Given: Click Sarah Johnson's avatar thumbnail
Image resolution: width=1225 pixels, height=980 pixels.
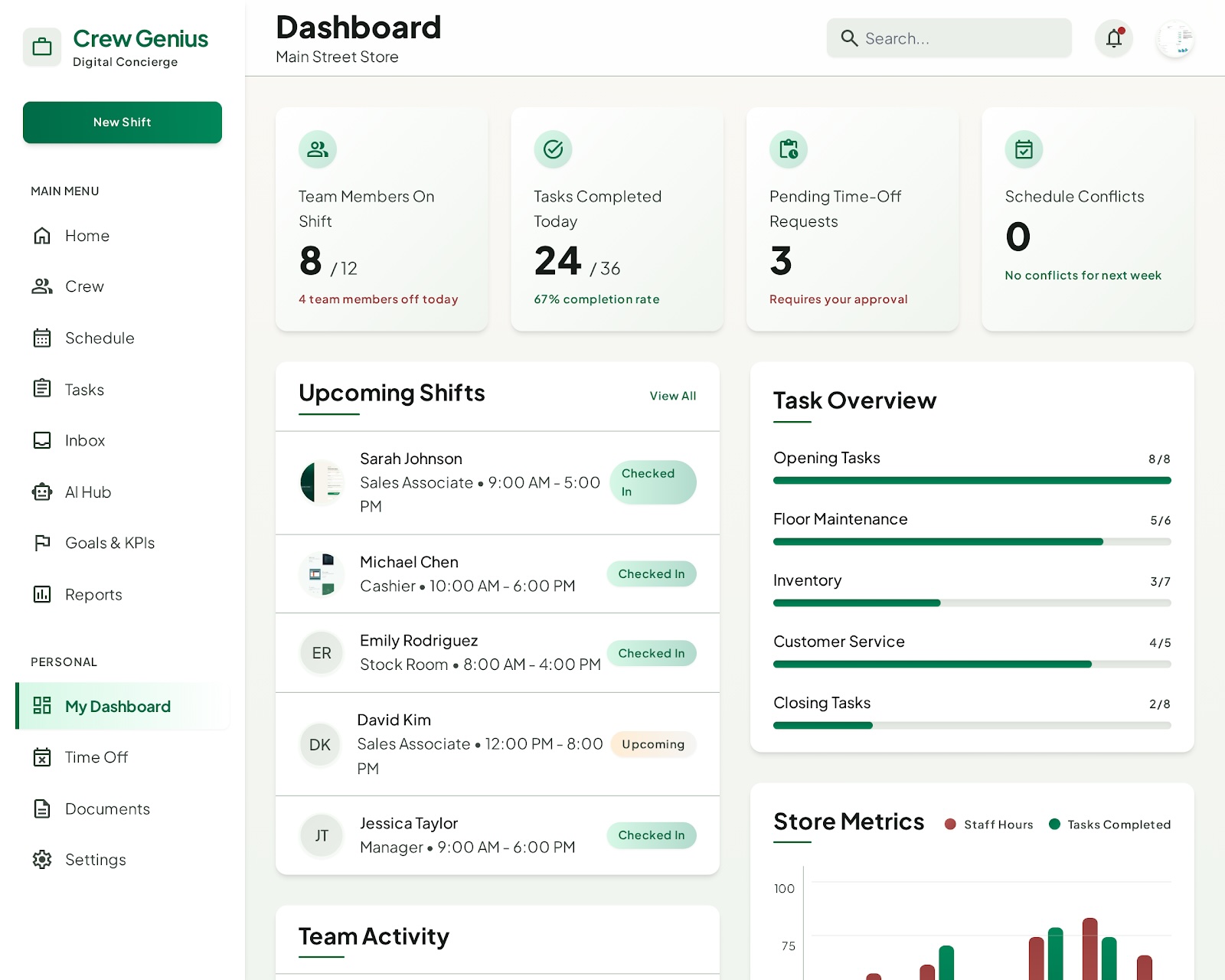Looking at the screenshot, I should click(x=322, y=482).
